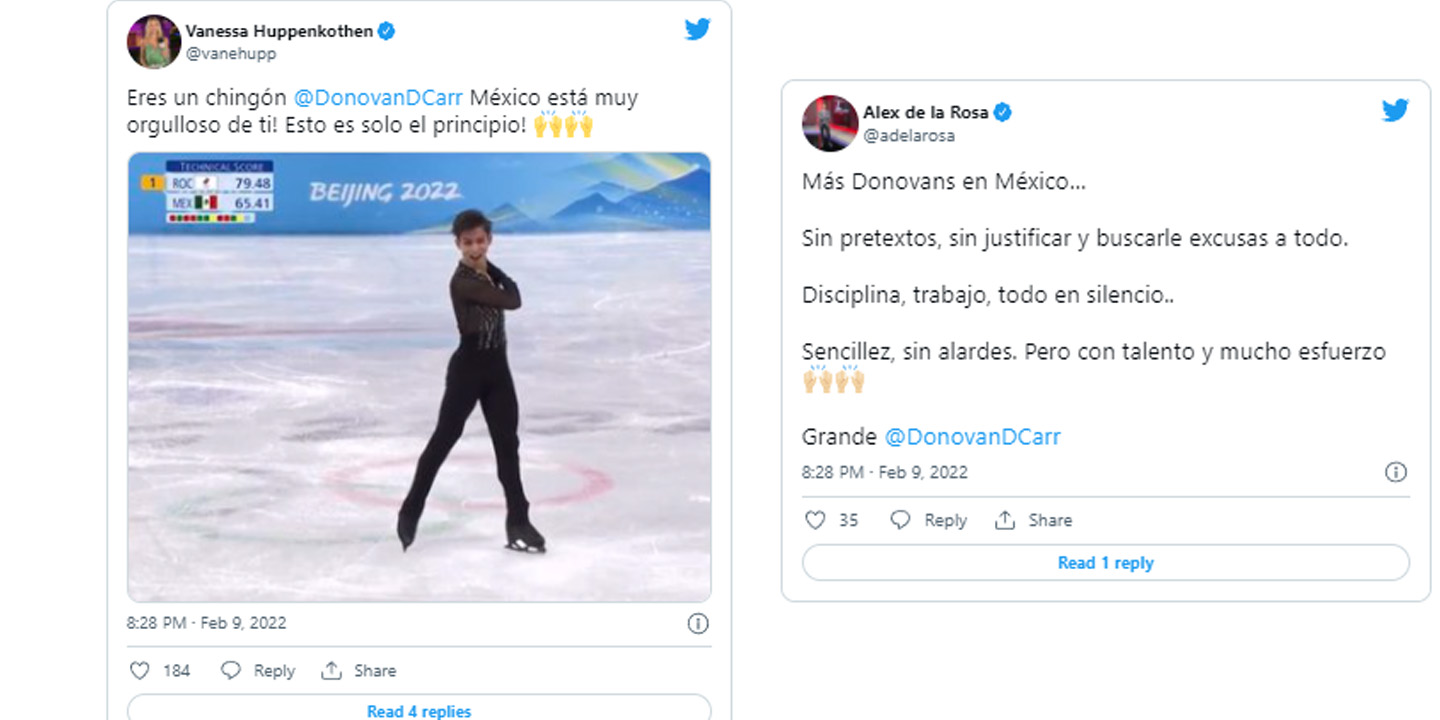Open @DonovanDCarr mention in Vanessa's tweet
The image size is (1440, 720).
click(378, 99)
